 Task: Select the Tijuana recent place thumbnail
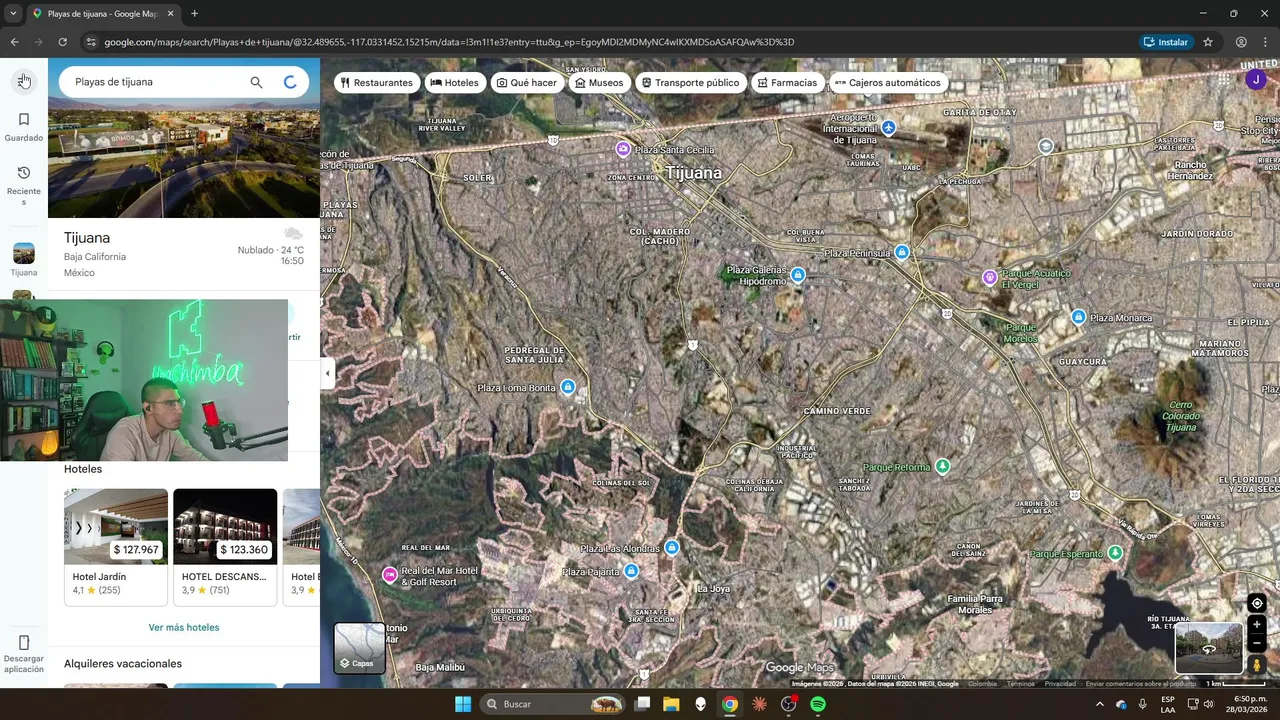point(24,253)
